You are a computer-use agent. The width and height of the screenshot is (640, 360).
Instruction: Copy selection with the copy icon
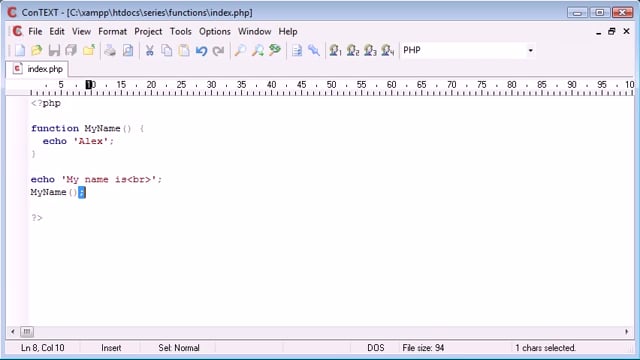click(167, 50)
